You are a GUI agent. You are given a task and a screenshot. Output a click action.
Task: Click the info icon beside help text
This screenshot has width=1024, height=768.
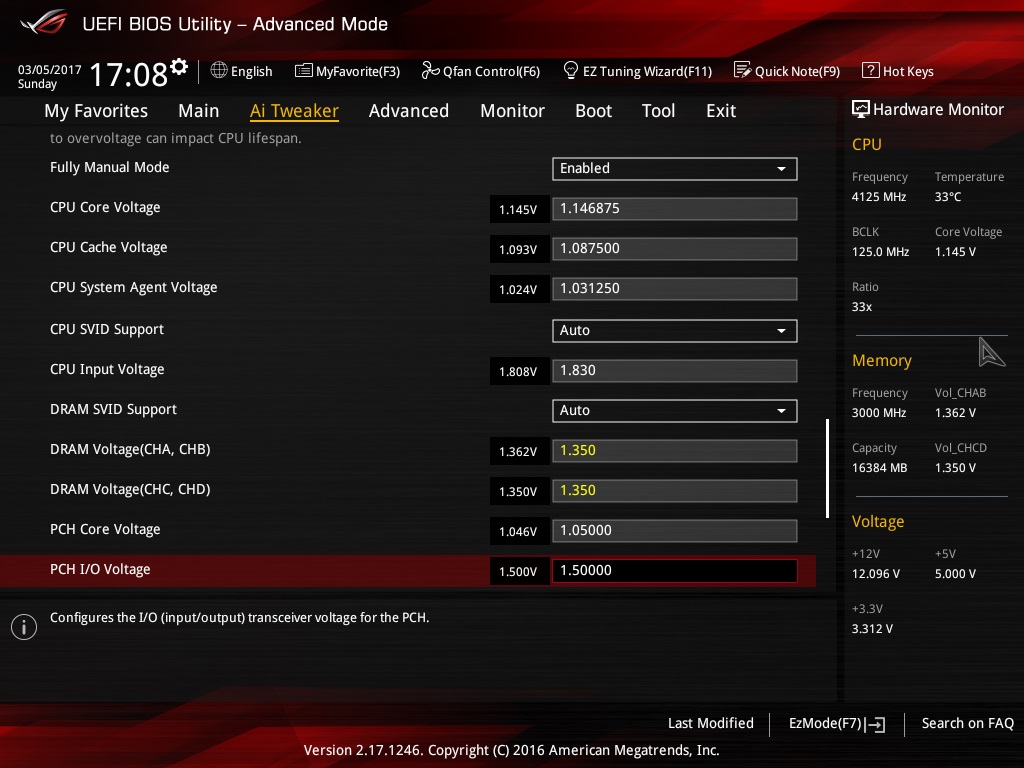24,627
